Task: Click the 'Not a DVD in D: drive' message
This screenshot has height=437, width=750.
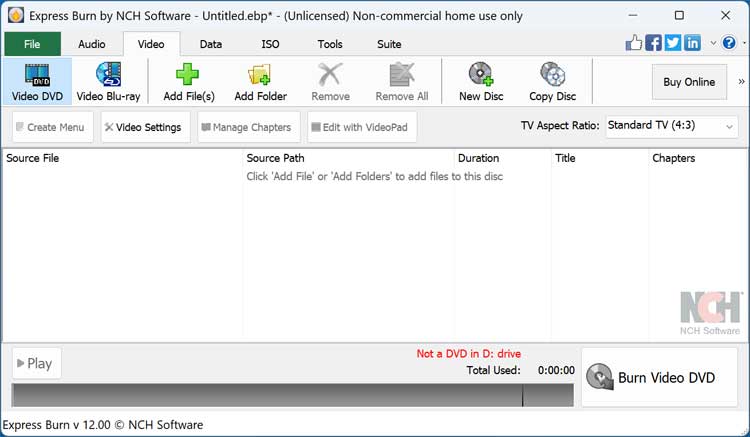Action: point(469,354)
